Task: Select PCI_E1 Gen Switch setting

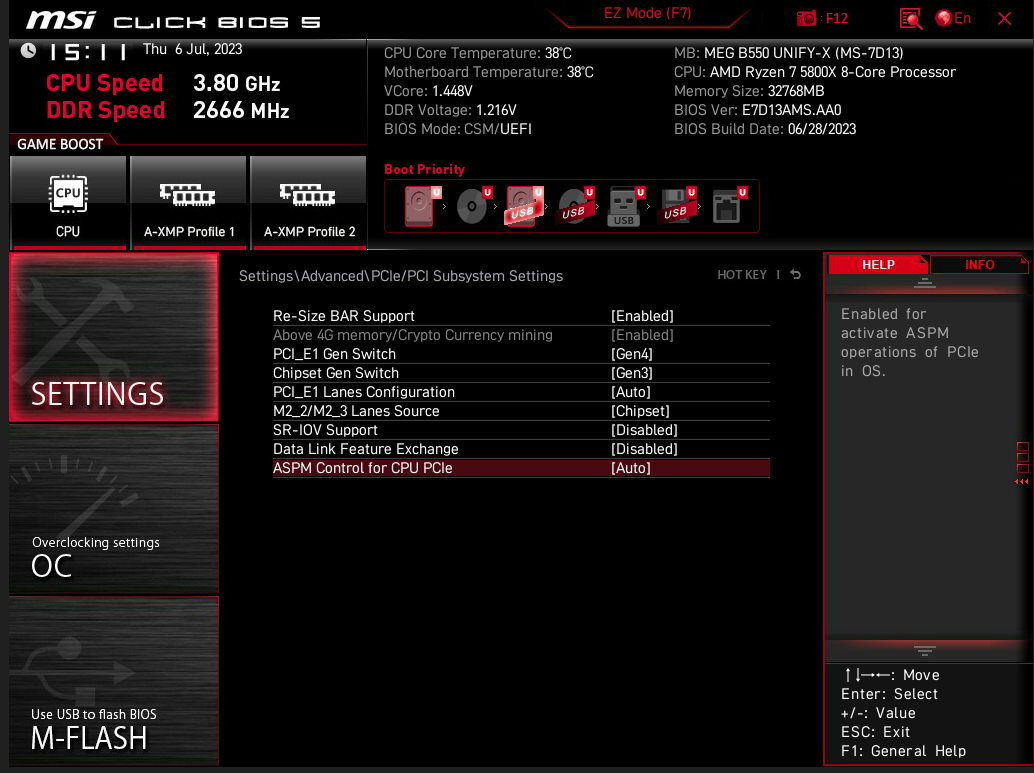Action: pyautogui.click(x=334, y=354)
